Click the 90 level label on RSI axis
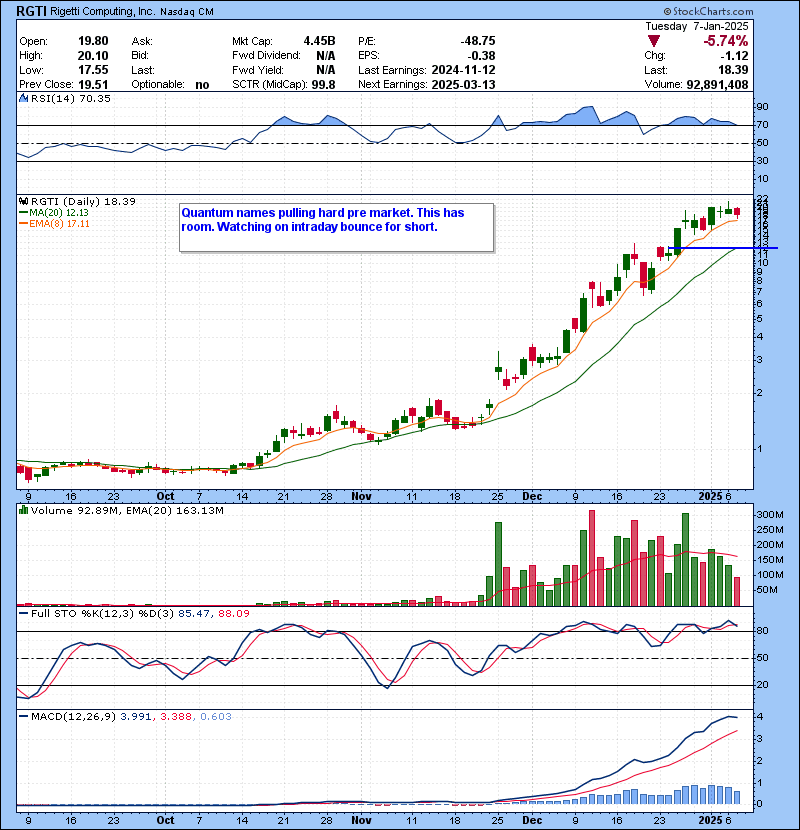The width and height of the screenshot is (800, 830). (x=762, y=106)
